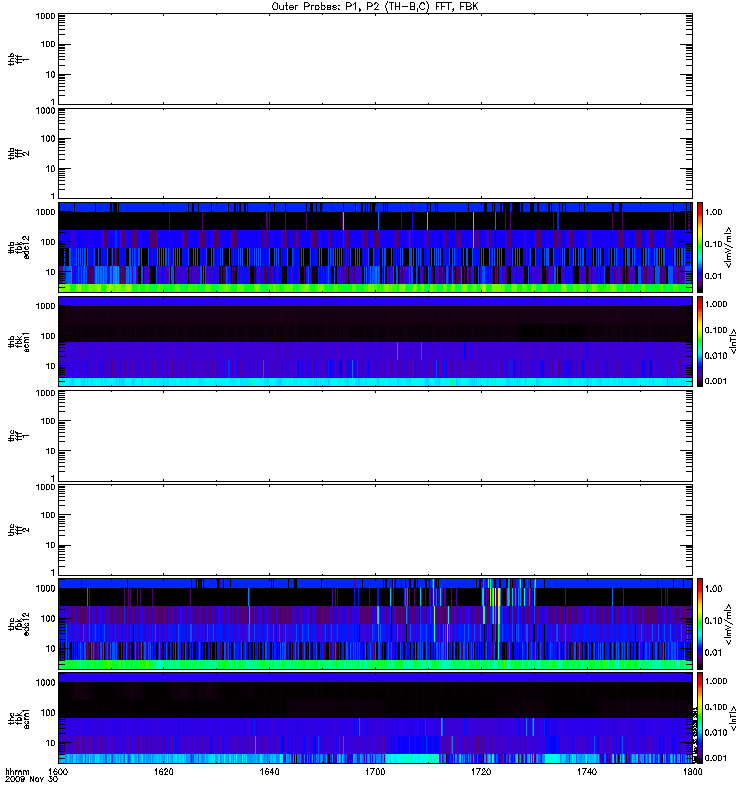Click the "1.00" label on thc edc12 color bar
The width and height of the screenshot is (750, 800).
(x=714, y=589)
